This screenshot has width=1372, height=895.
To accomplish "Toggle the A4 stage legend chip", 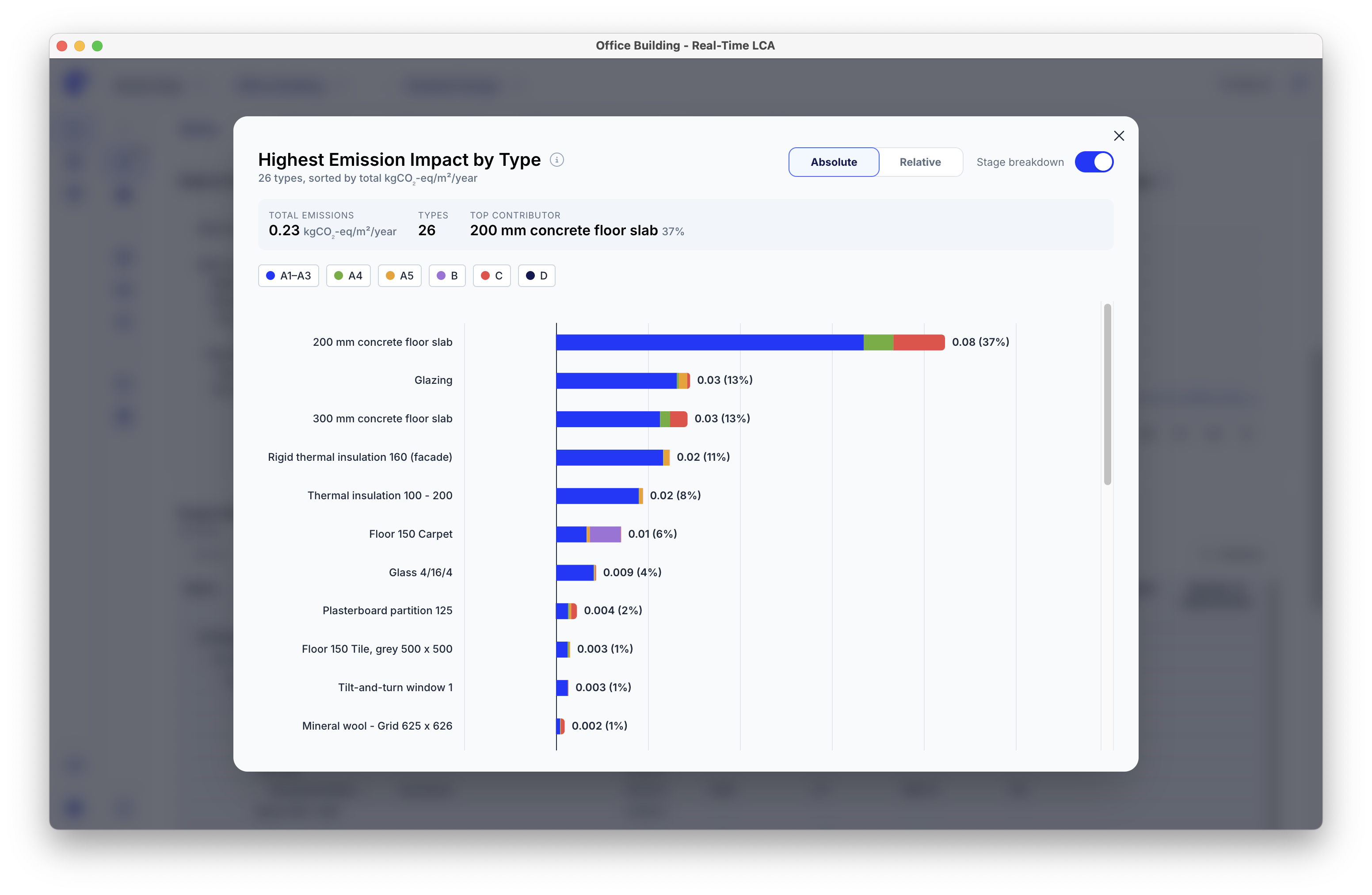I will click(x=348, y=275).
